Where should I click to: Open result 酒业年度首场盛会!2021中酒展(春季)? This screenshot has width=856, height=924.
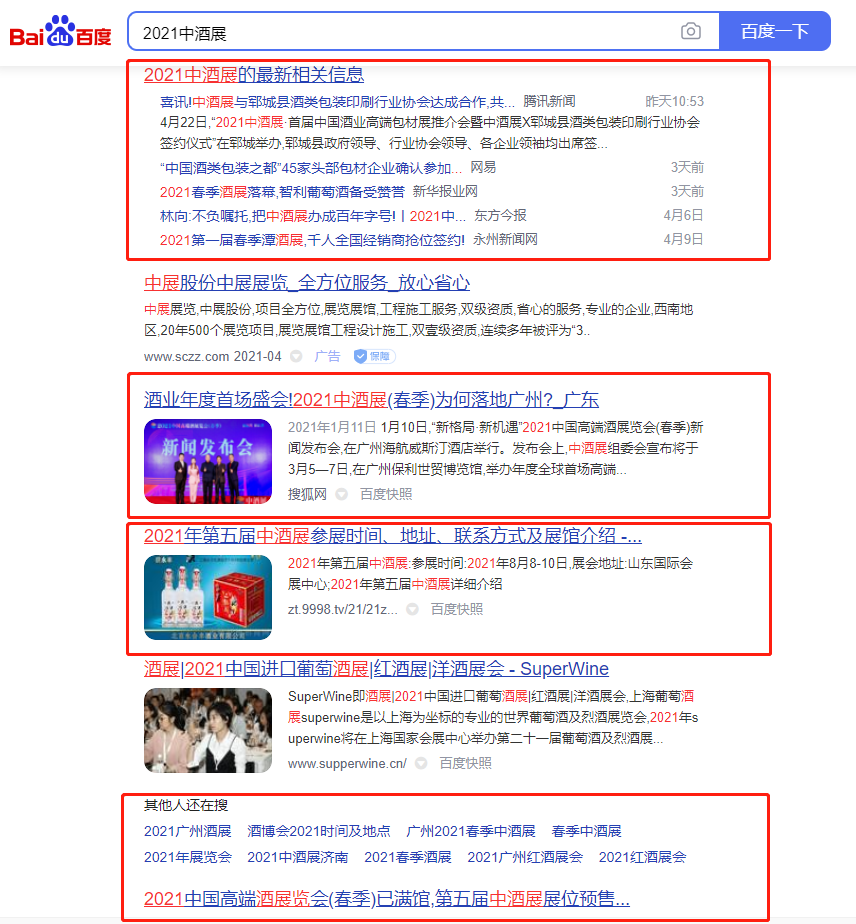click(x=371, y=400)
